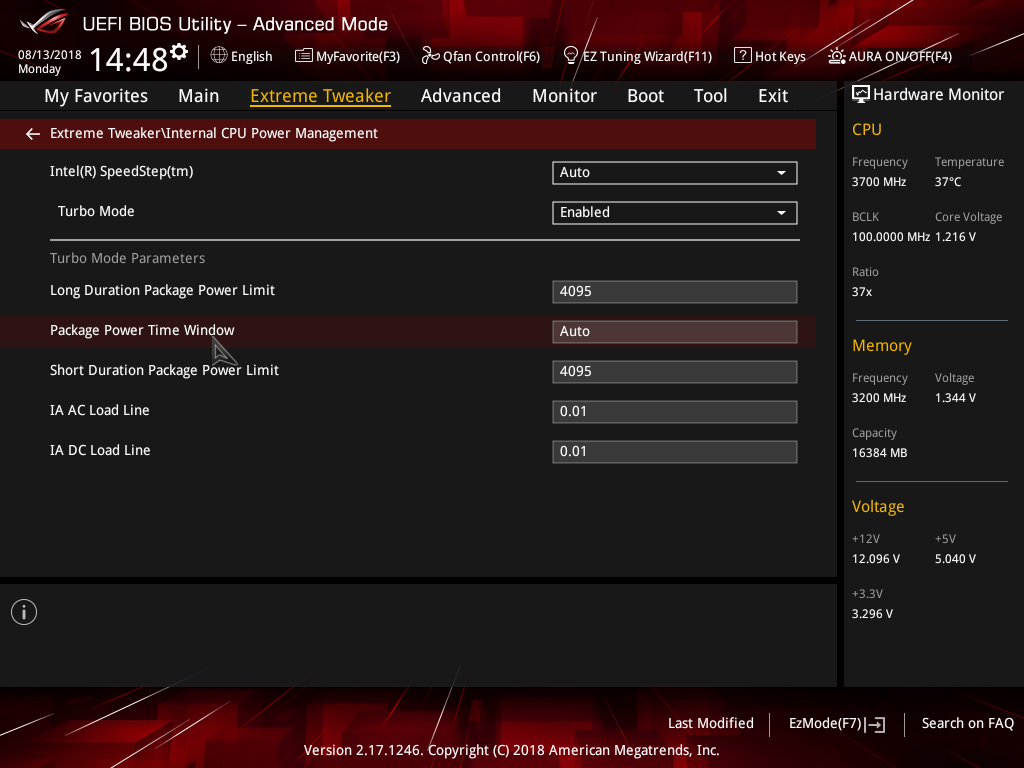Select the IA DC Load Line label

pyautogui.click(x=100, y=450)
